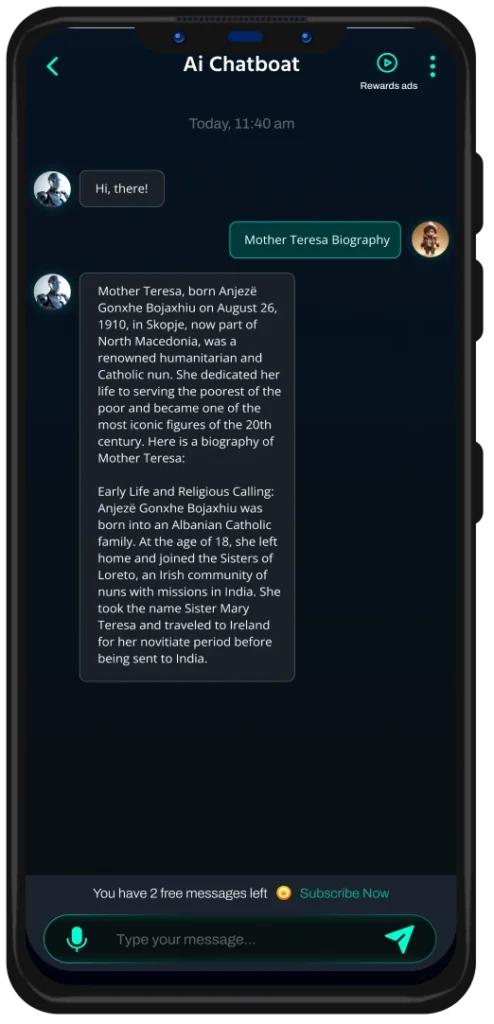Tap the Early Life and Religious Calling paragraph
Screen dimensions: 494x1024
(189, 575)
